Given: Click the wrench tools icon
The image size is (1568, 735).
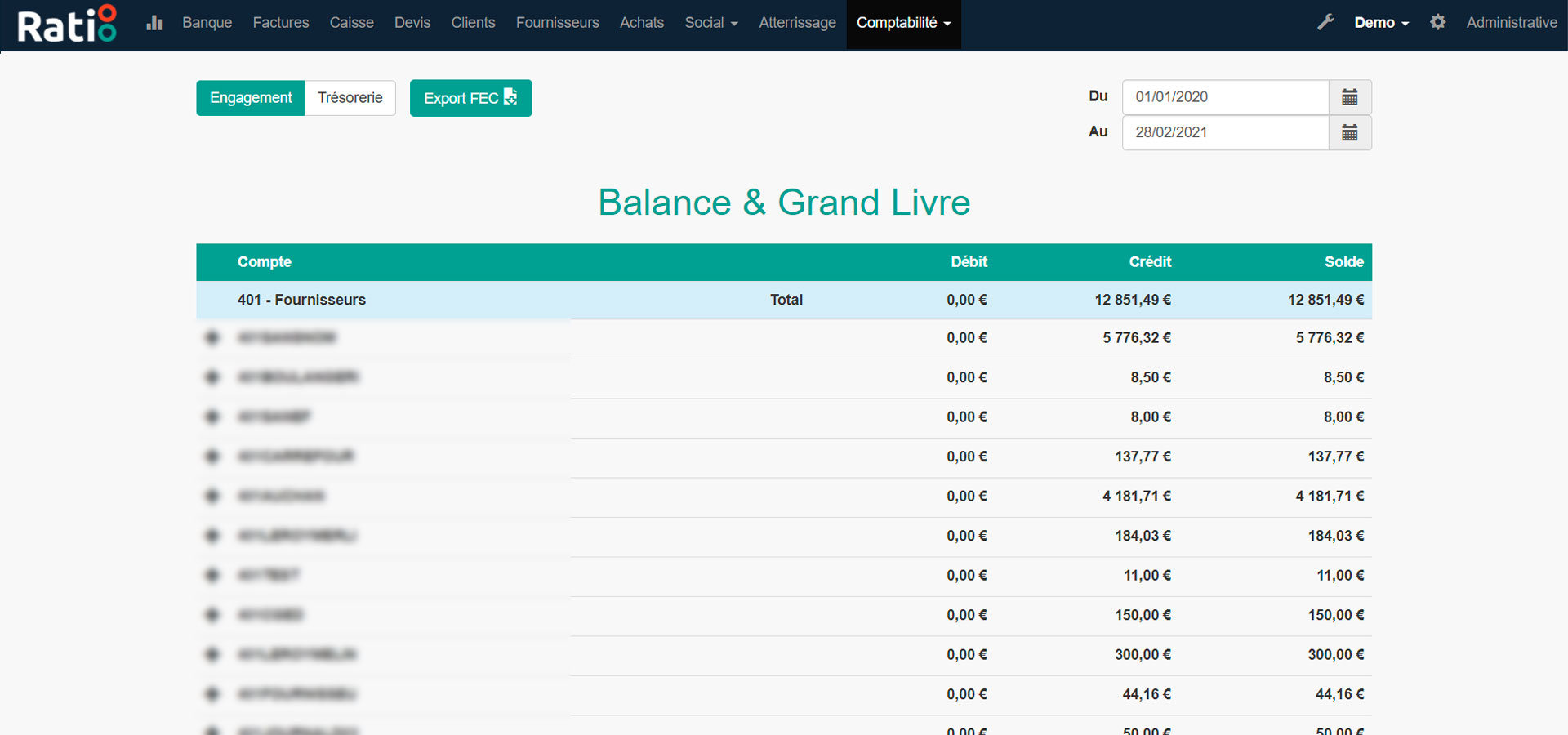Looking at the screenshot, I should [x=1325, y=23].
